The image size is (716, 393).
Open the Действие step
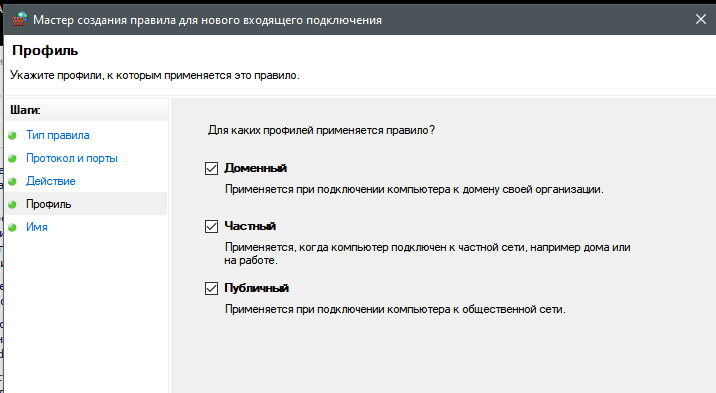pyautogui.click(x=51, y=181)
